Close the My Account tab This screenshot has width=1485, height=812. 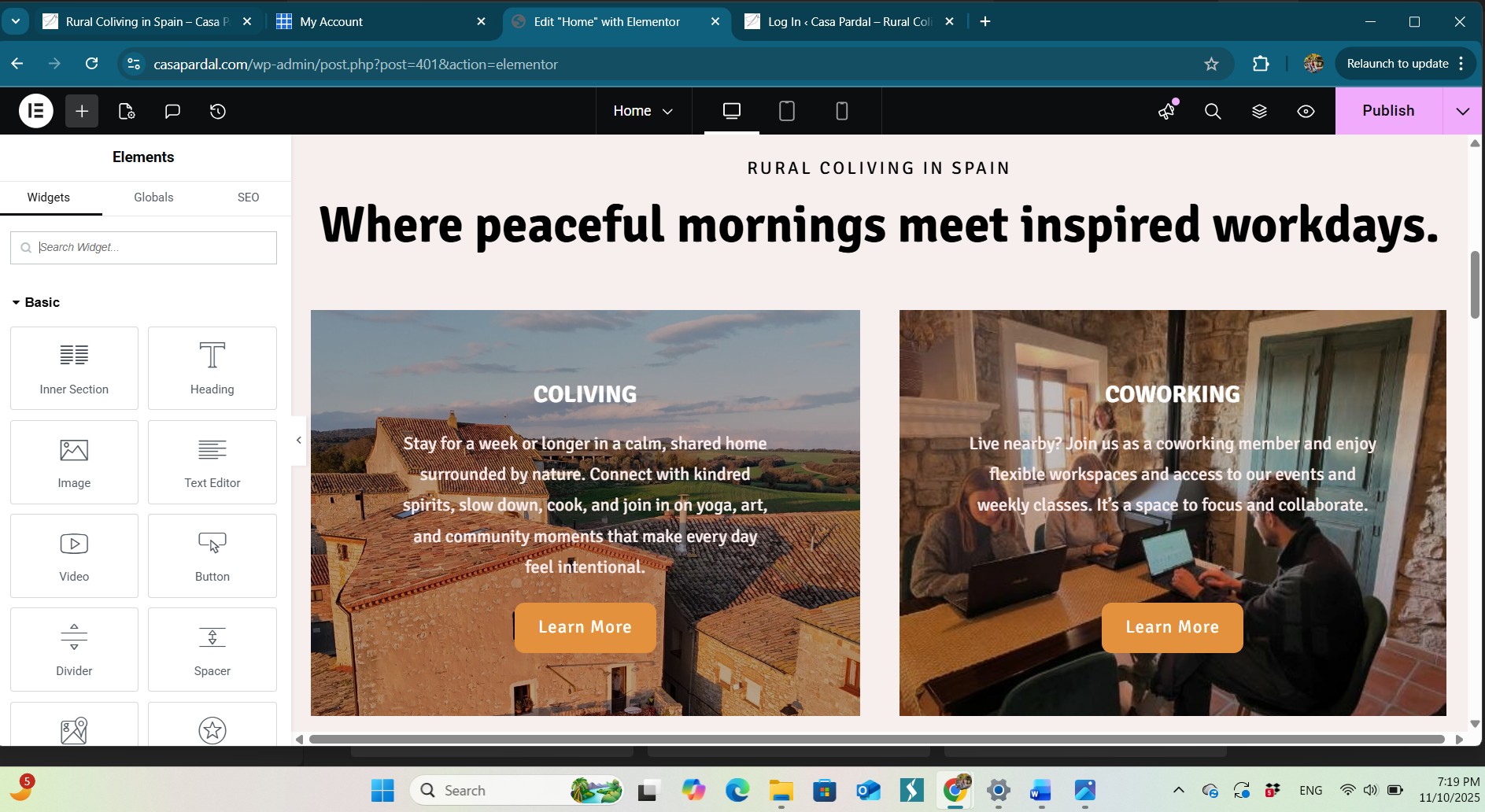pos(482,21)
